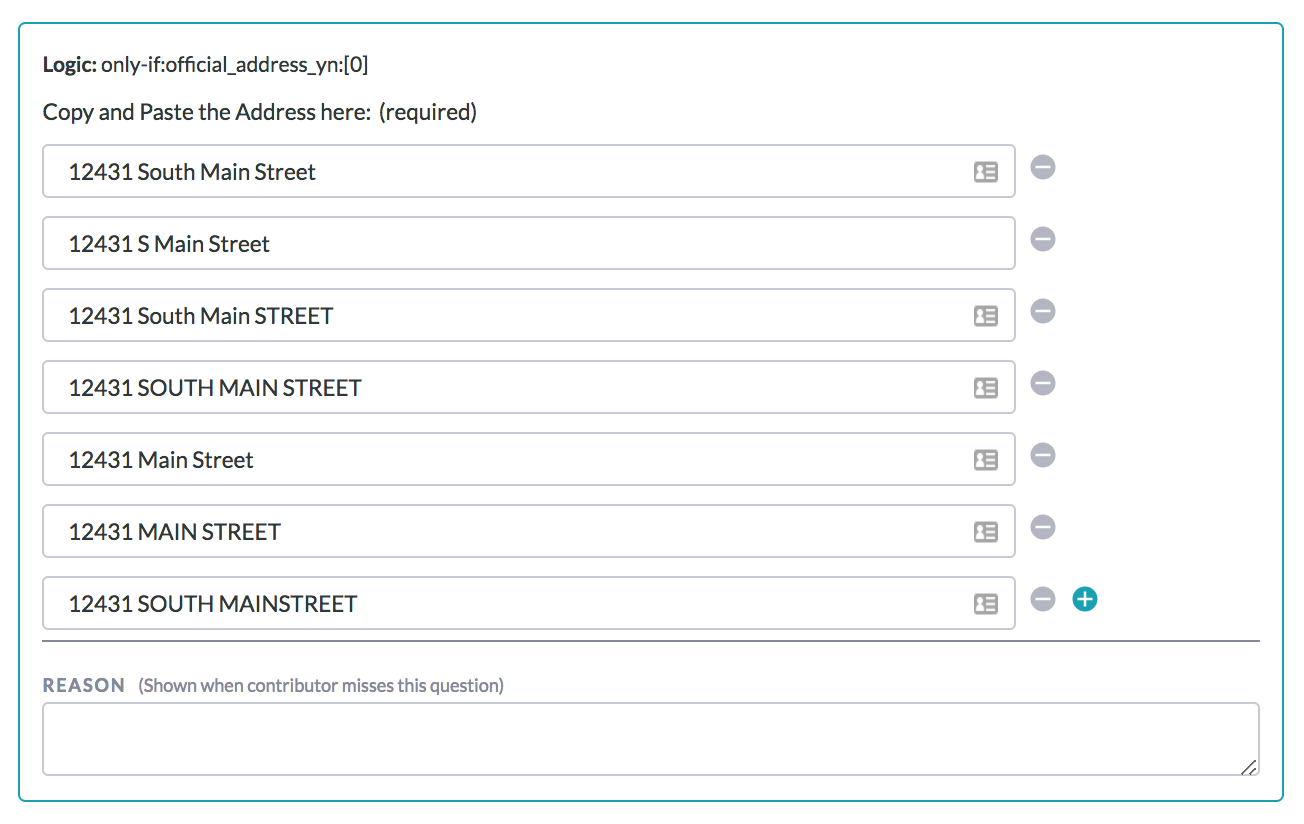1304x824 pixels.
Task: Add another answer with the plus icon
Action: pyautogui.click(x=1085, y=600)
